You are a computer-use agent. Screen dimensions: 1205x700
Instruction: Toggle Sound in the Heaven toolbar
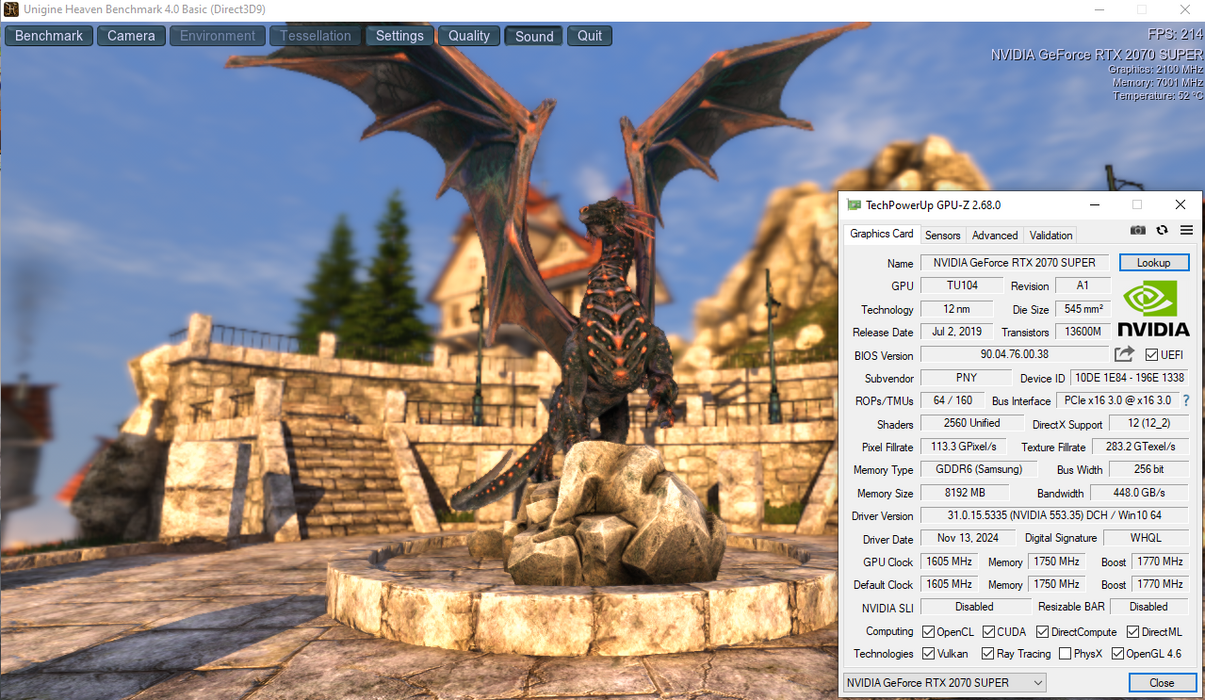tap(534, 36)
